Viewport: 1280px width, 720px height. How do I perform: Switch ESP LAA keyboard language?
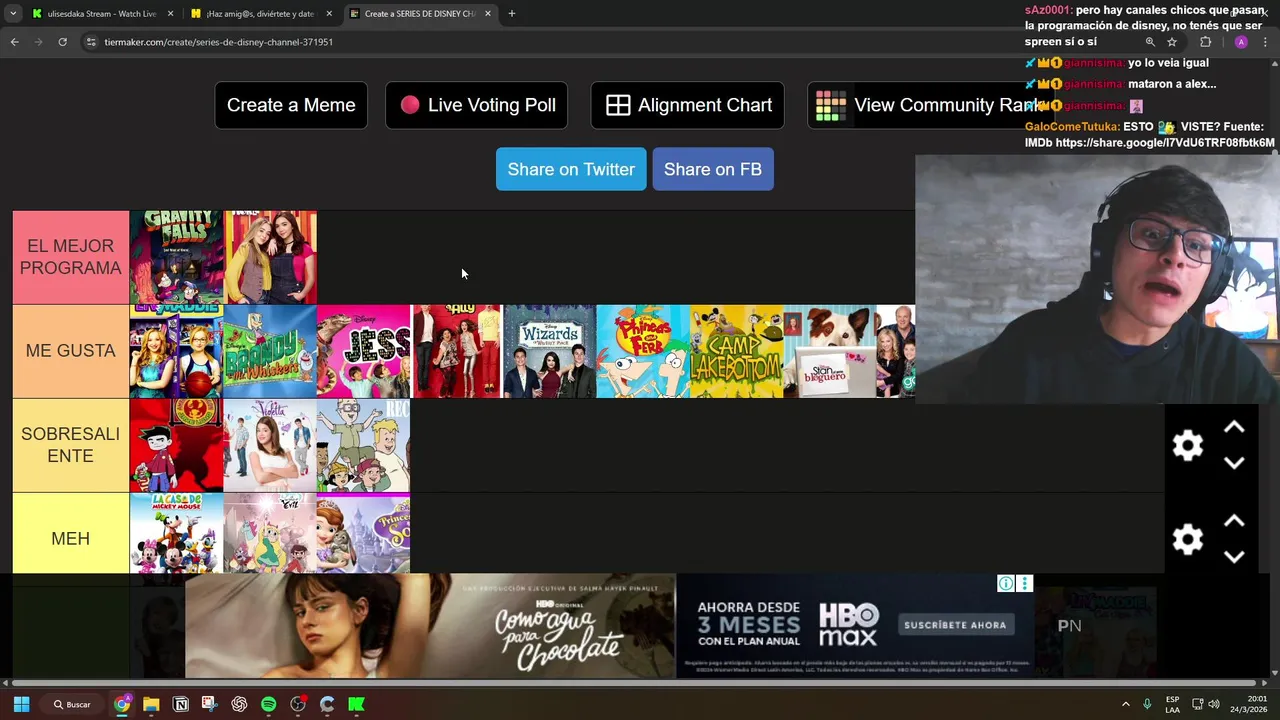1172,704
